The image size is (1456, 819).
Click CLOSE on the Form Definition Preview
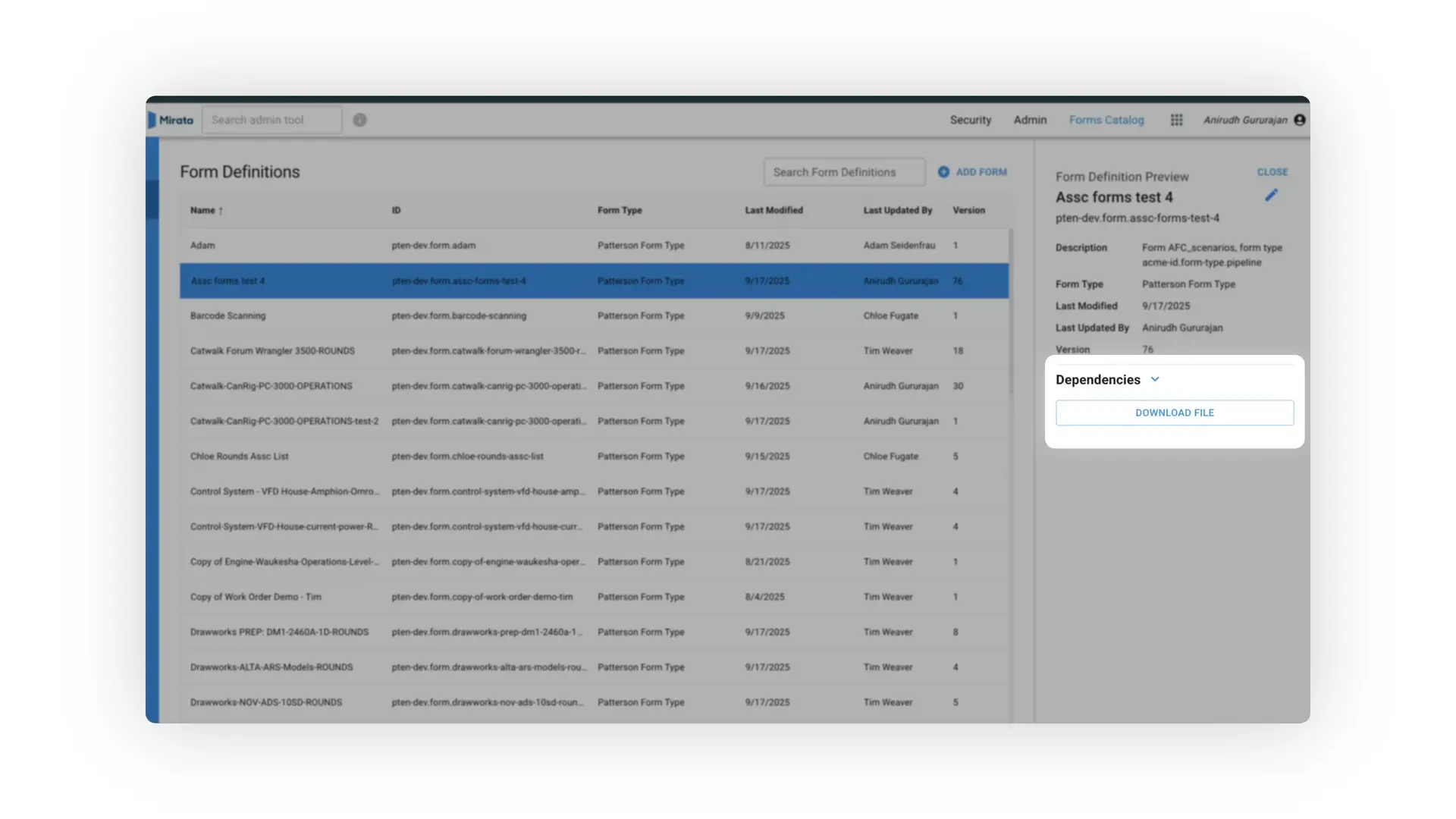tap(1272, 171)
